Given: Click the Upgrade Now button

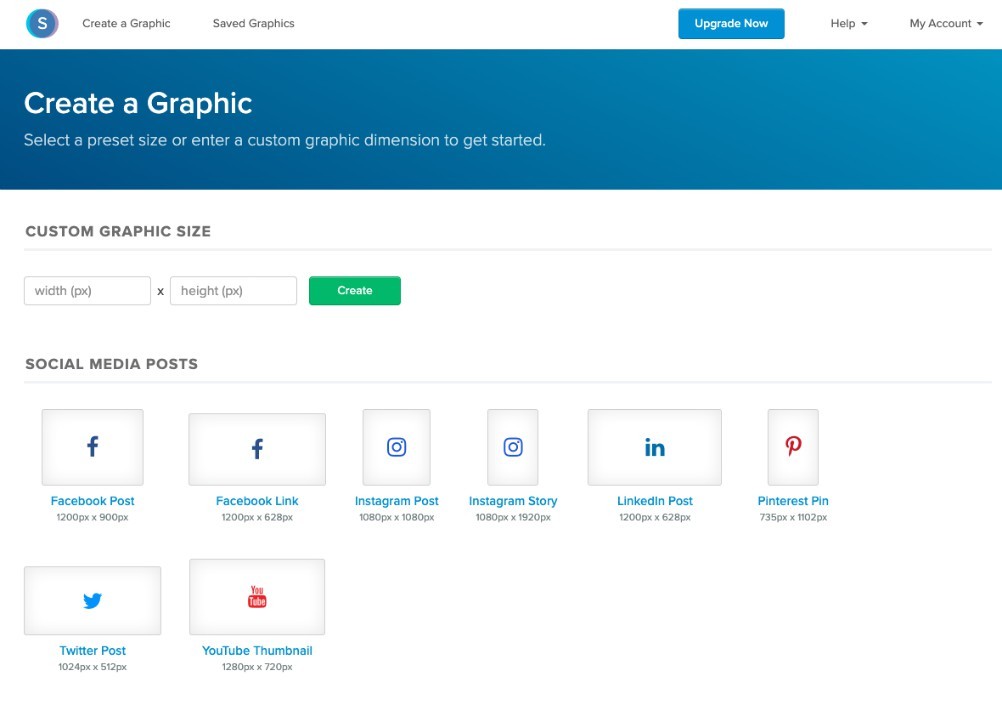Looking at the screenshot, I should [x=731, y=24].
